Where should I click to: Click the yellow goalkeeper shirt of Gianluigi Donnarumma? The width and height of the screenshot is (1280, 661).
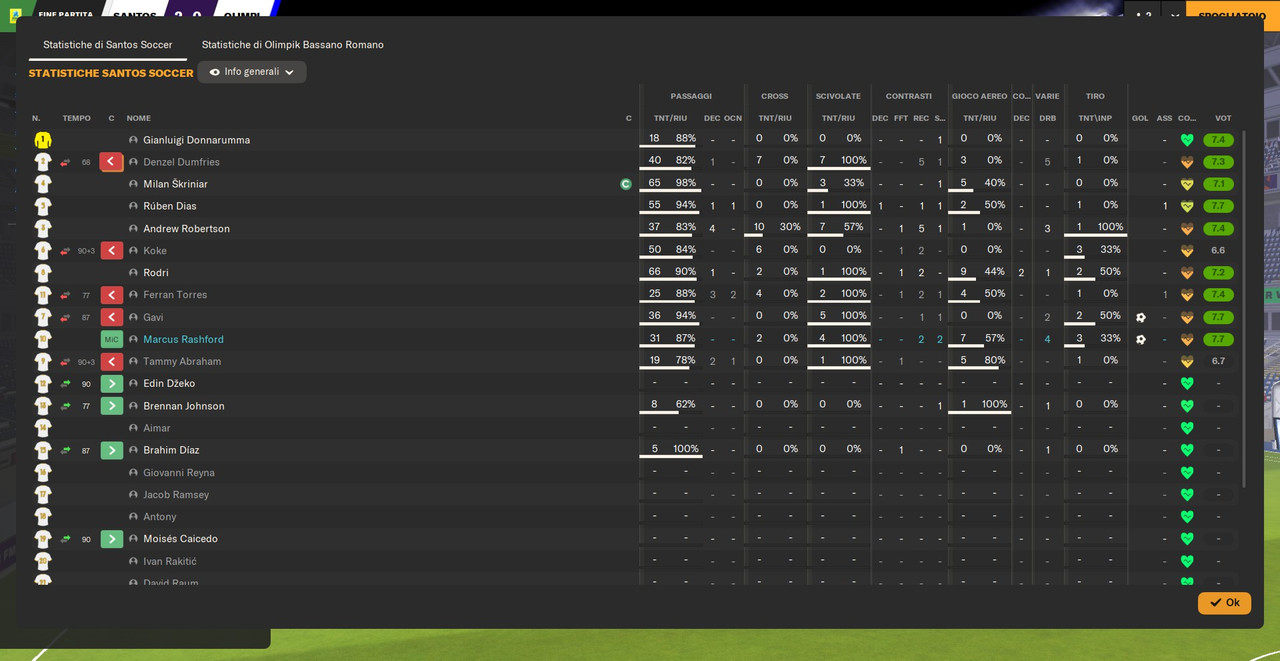(x=43, y=140)
